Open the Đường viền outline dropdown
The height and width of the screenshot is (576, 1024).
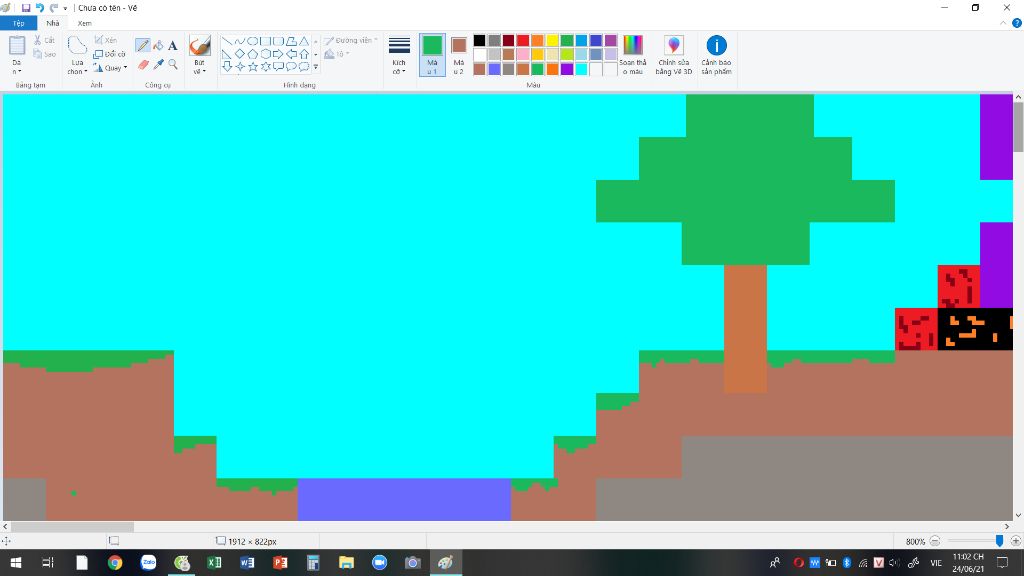(351, 40)
